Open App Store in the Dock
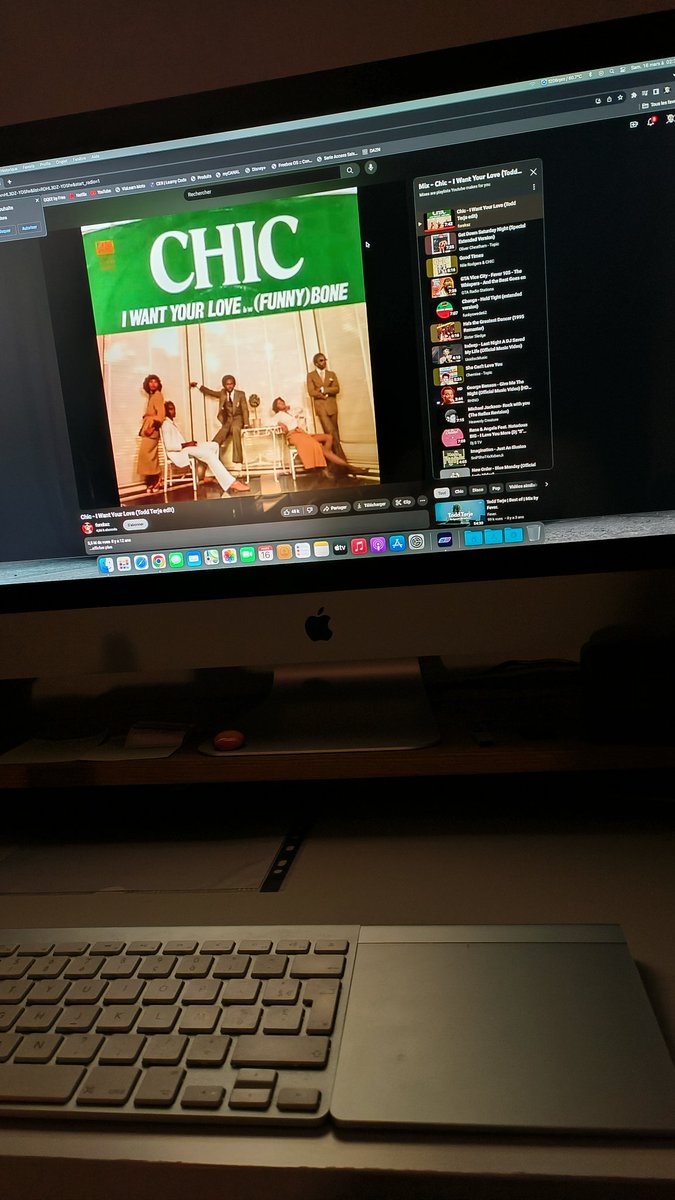Viewport: 675px width, 1200px height. [396, 545]
